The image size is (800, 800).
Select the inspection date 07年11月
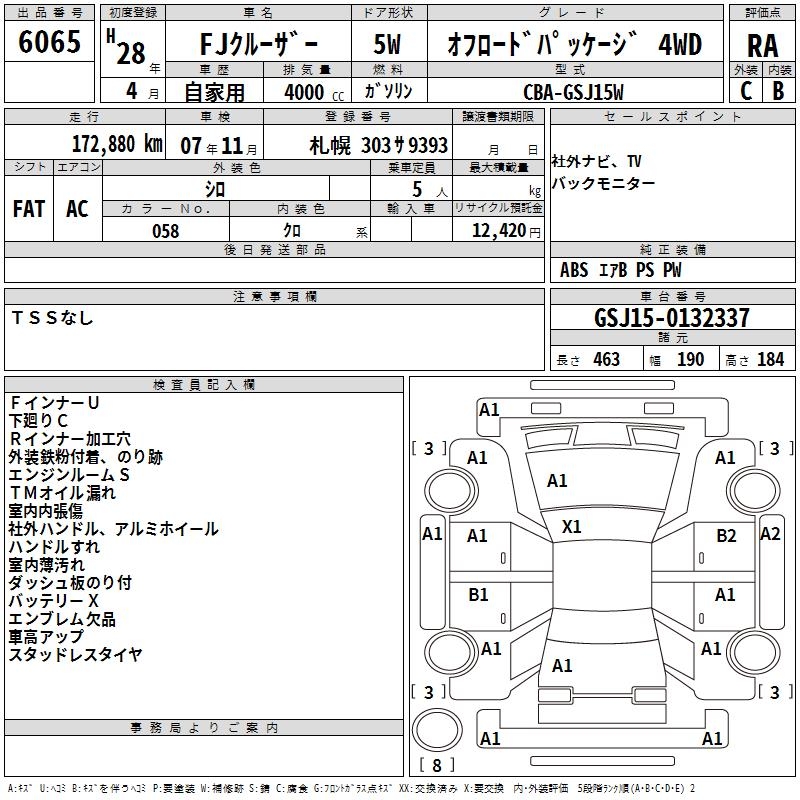tap(219, 146)
